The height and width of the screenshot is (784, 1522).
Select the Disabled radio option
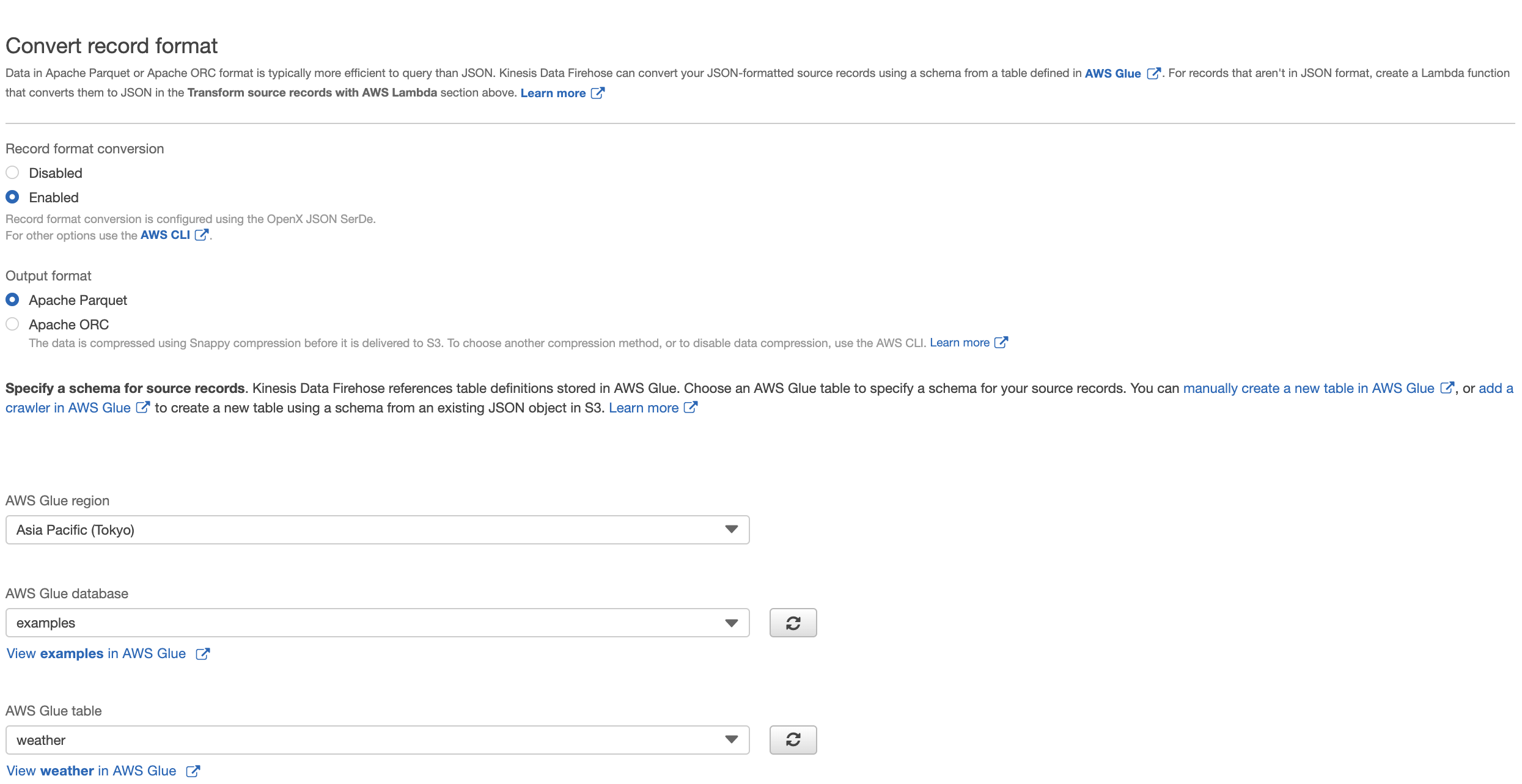[12, 173]
